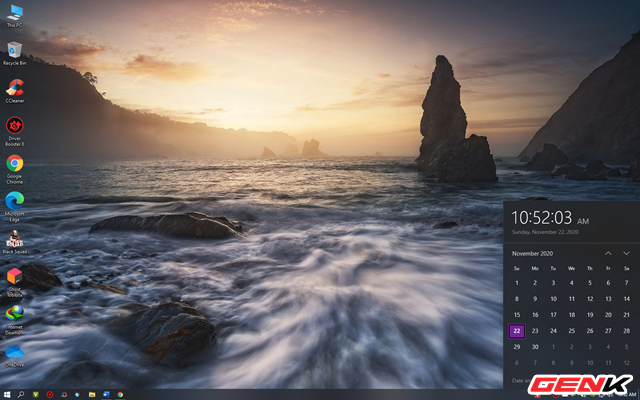Select the Black Squad game icon
This screenshot has width=640, height=400.
(x=15, y=242)
